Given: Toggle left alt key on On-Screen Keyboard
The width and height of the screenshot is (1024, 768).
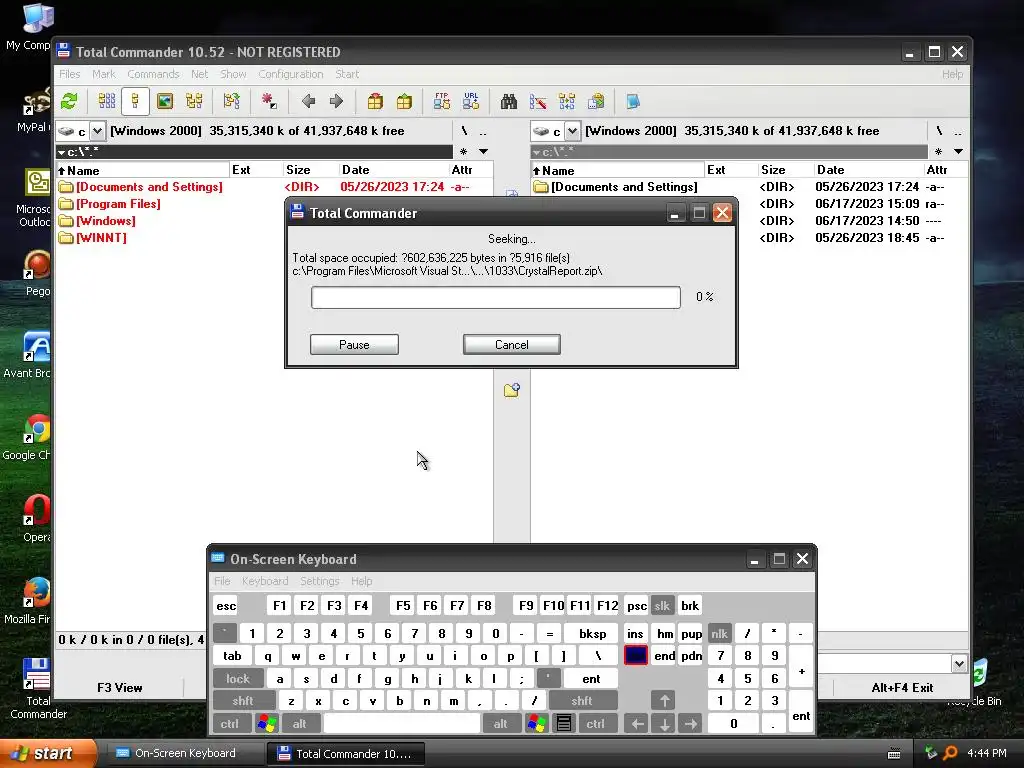Looking at the screenshot, I should coord(299,724).
